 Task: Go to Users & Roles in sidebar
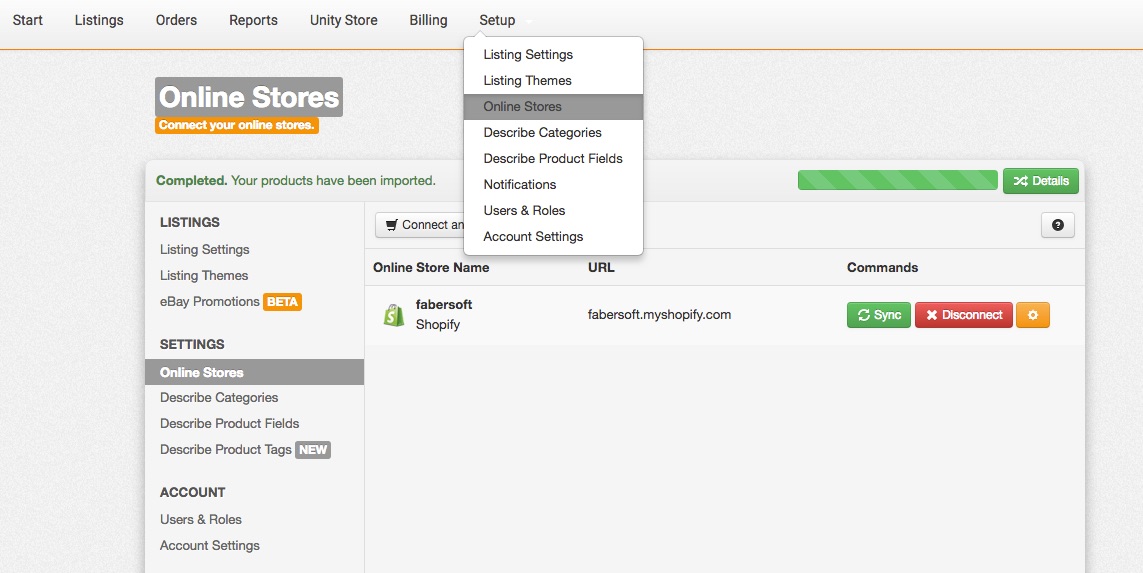pos(200,520)
